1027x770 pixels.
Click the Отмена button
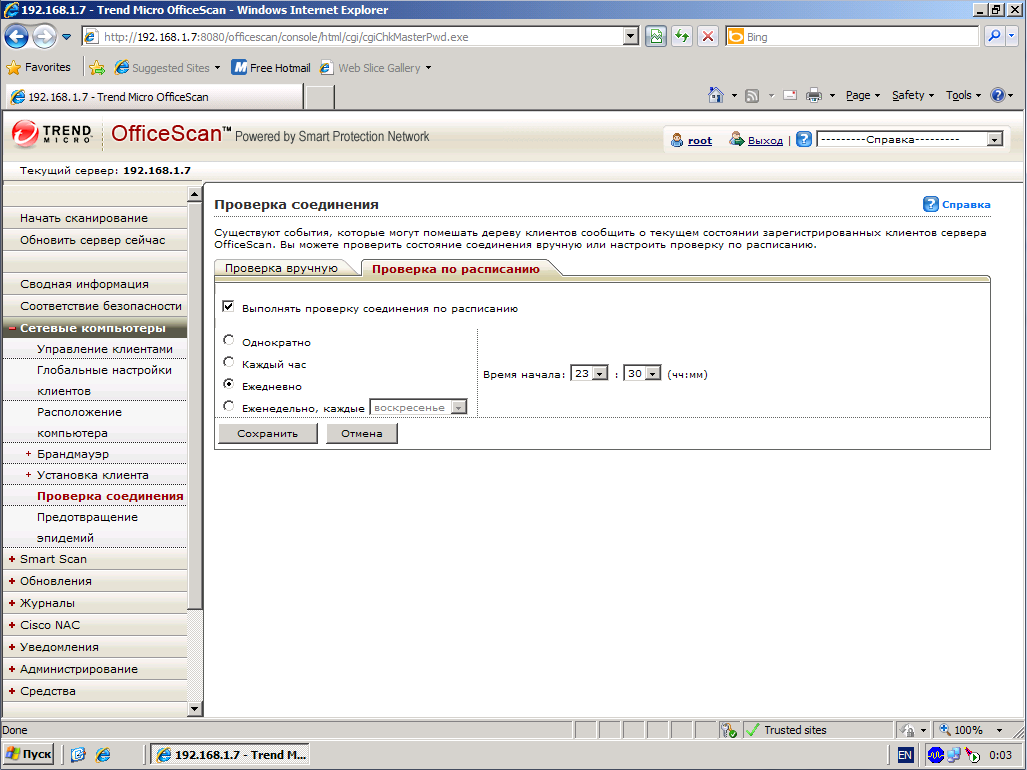[x=362, y=433]
